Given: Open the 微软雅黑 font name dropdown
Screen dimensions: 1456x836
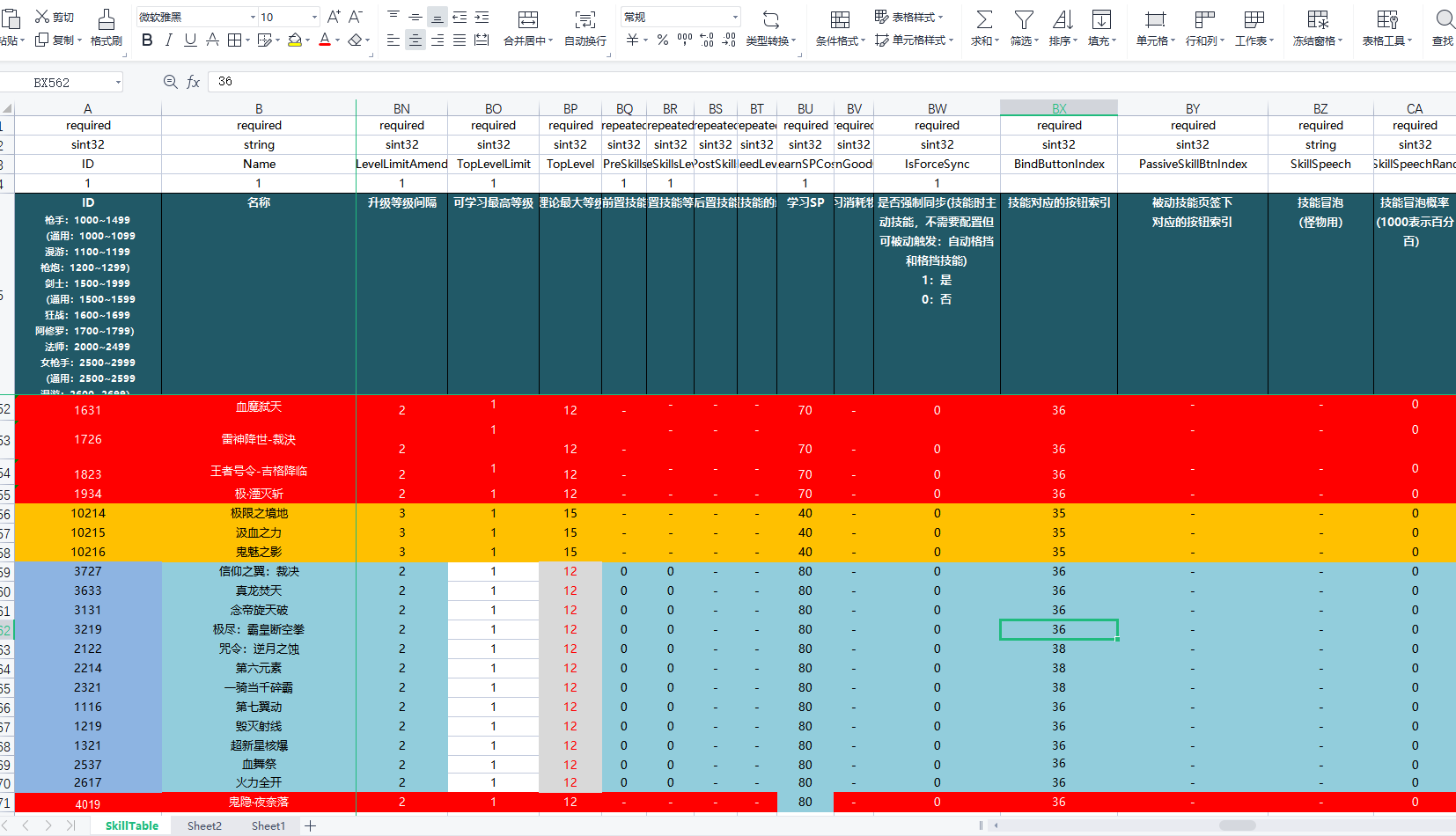Looking at the screenshot, I should pyautogui.click(x=253, y=17).
